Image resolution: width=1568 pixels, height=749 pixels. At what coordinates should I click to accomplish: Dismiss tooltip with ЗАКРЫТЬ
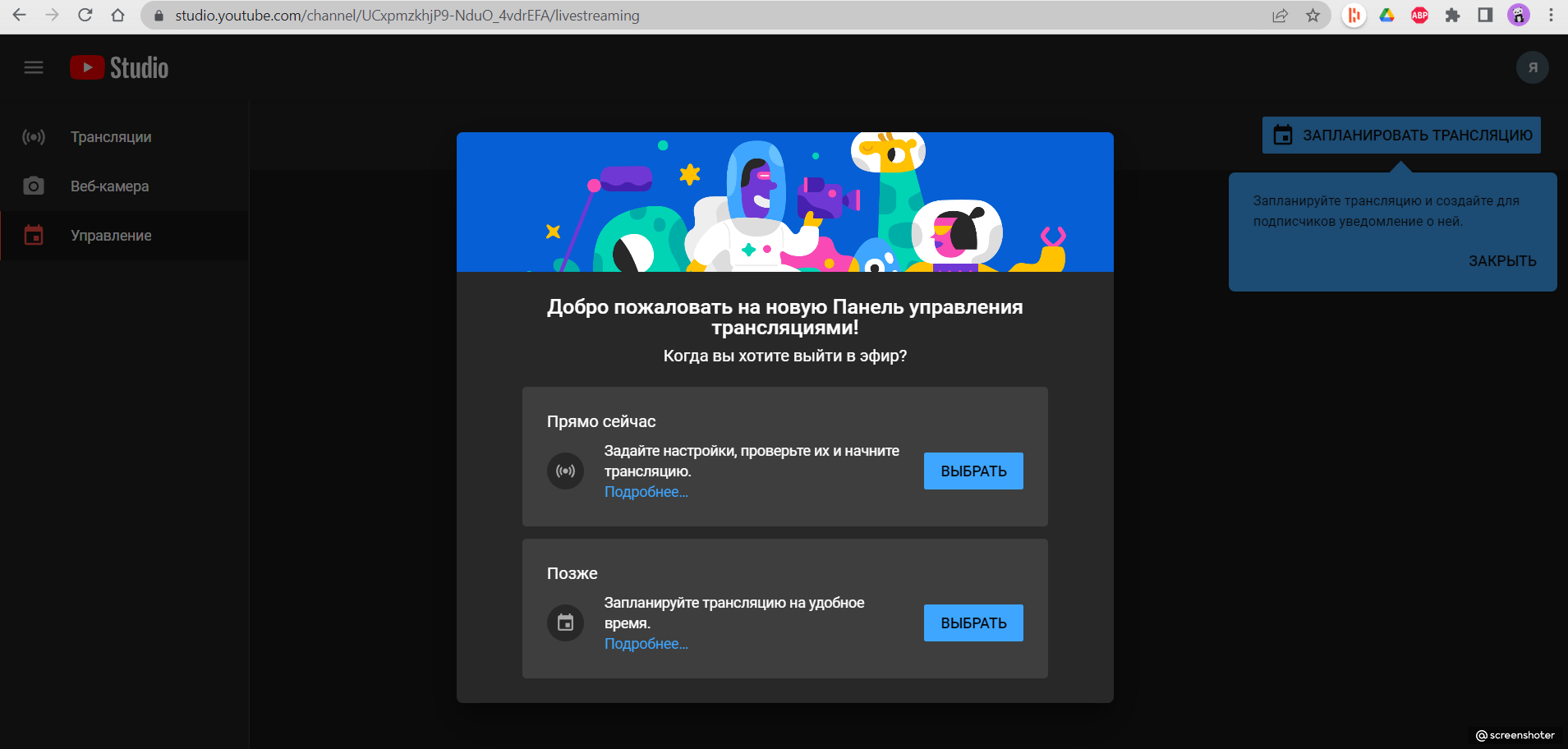coord(1501,261)
